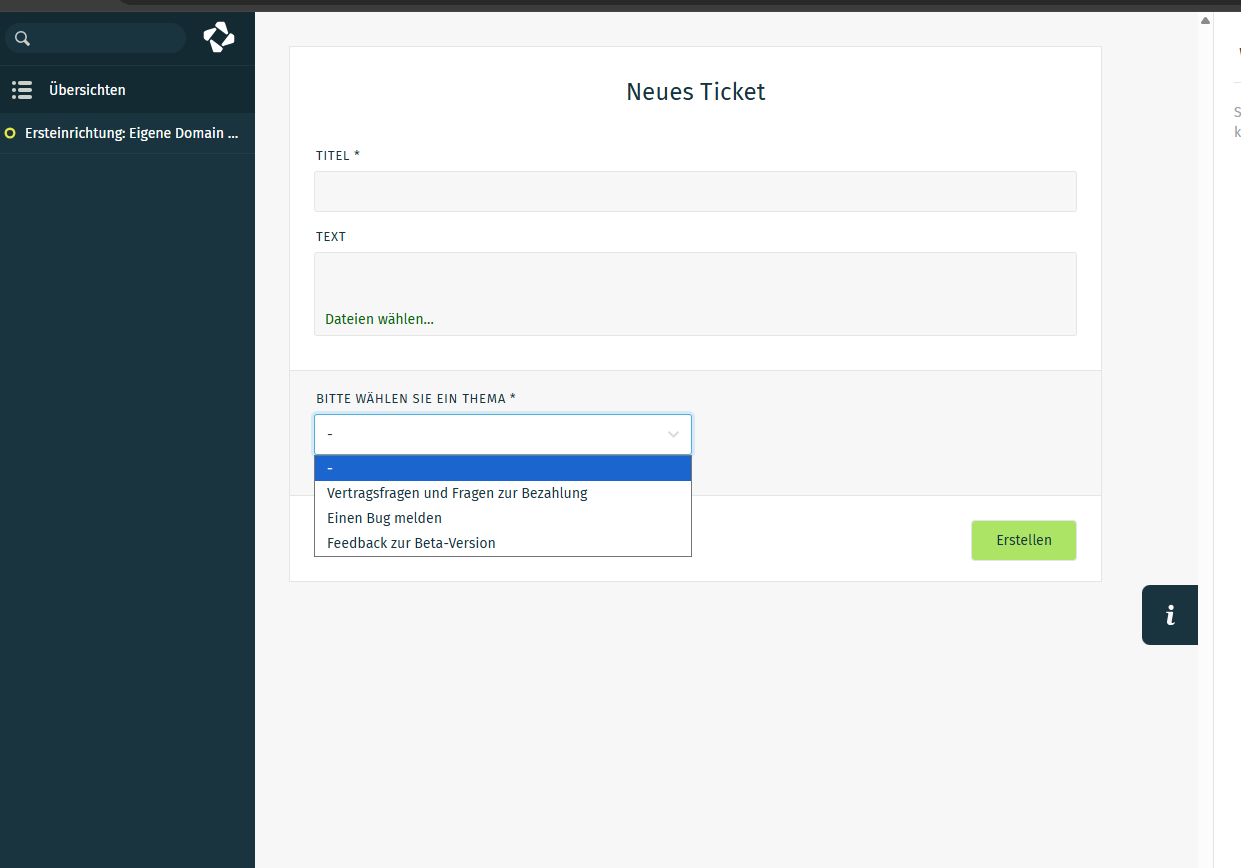Click the scrollbar up arrow
This screenshot has width=1241, height=868.
tap(1205, 20)
